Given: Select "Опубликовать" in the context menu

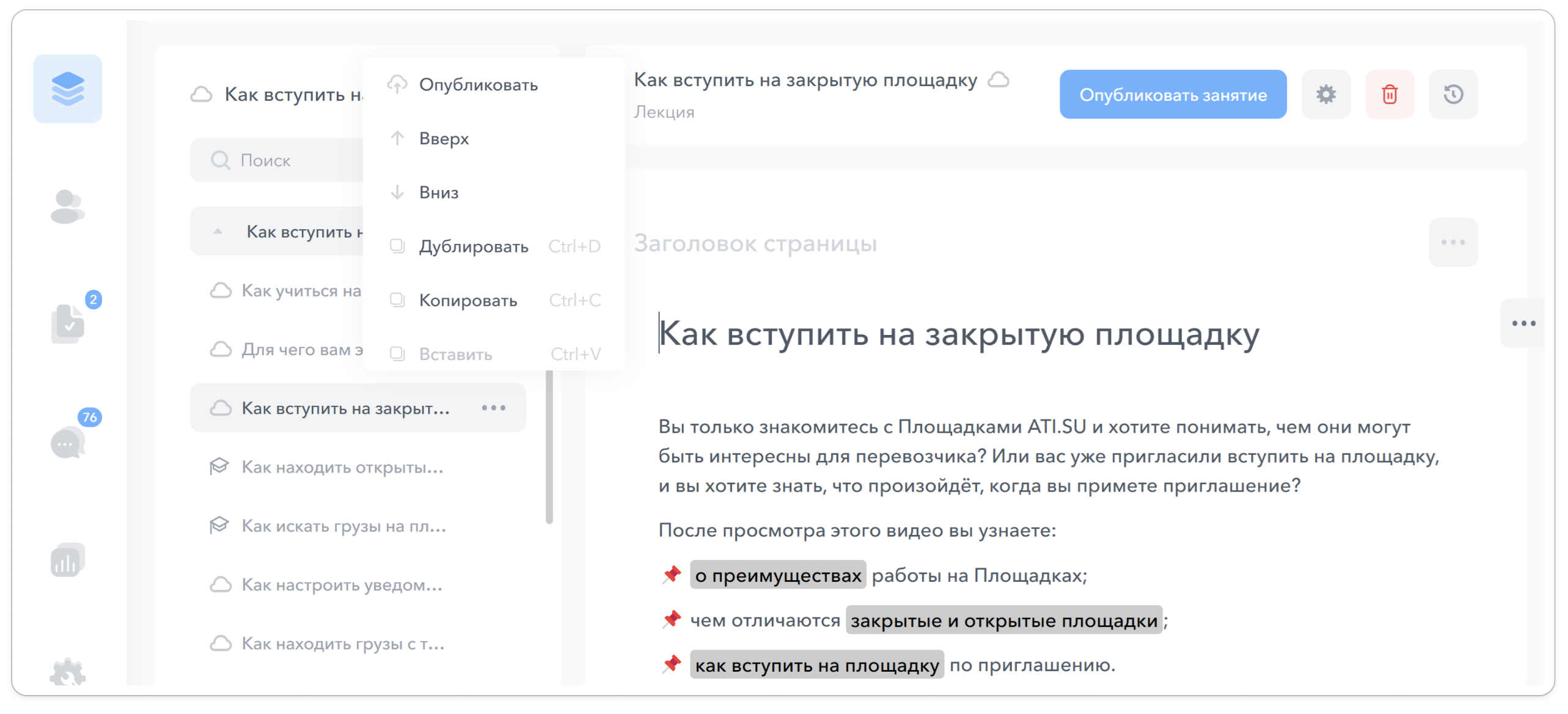Looking at the screenshot, I should (478, 84).
